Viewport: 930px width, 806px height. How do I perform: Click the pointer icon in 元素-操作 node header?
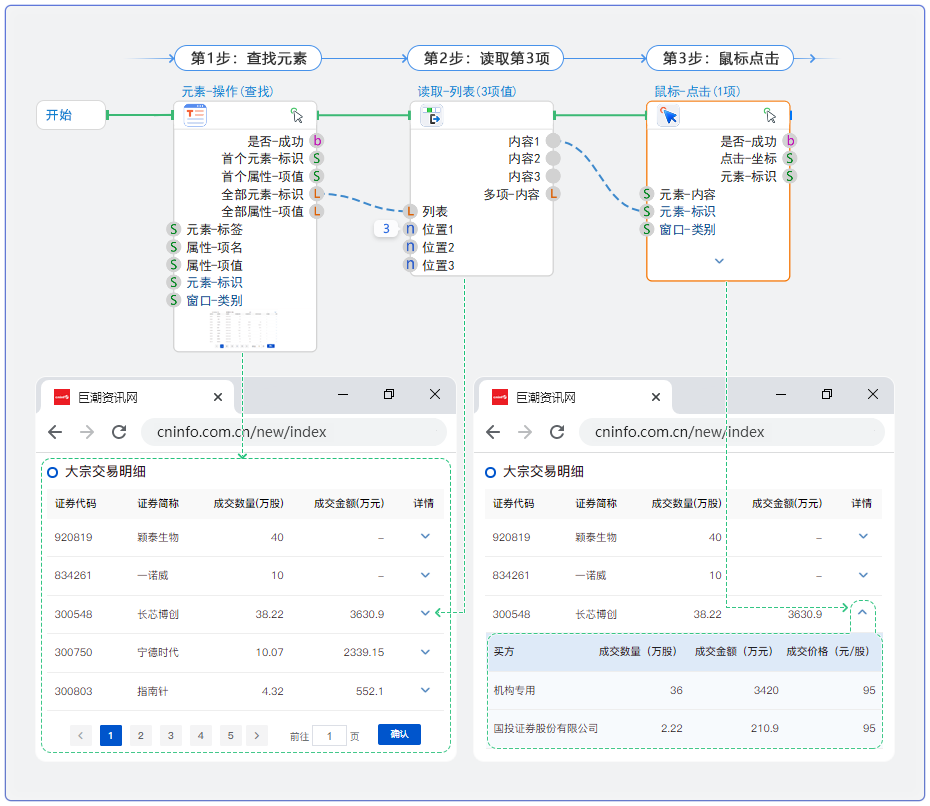click(x=297, y=115)
